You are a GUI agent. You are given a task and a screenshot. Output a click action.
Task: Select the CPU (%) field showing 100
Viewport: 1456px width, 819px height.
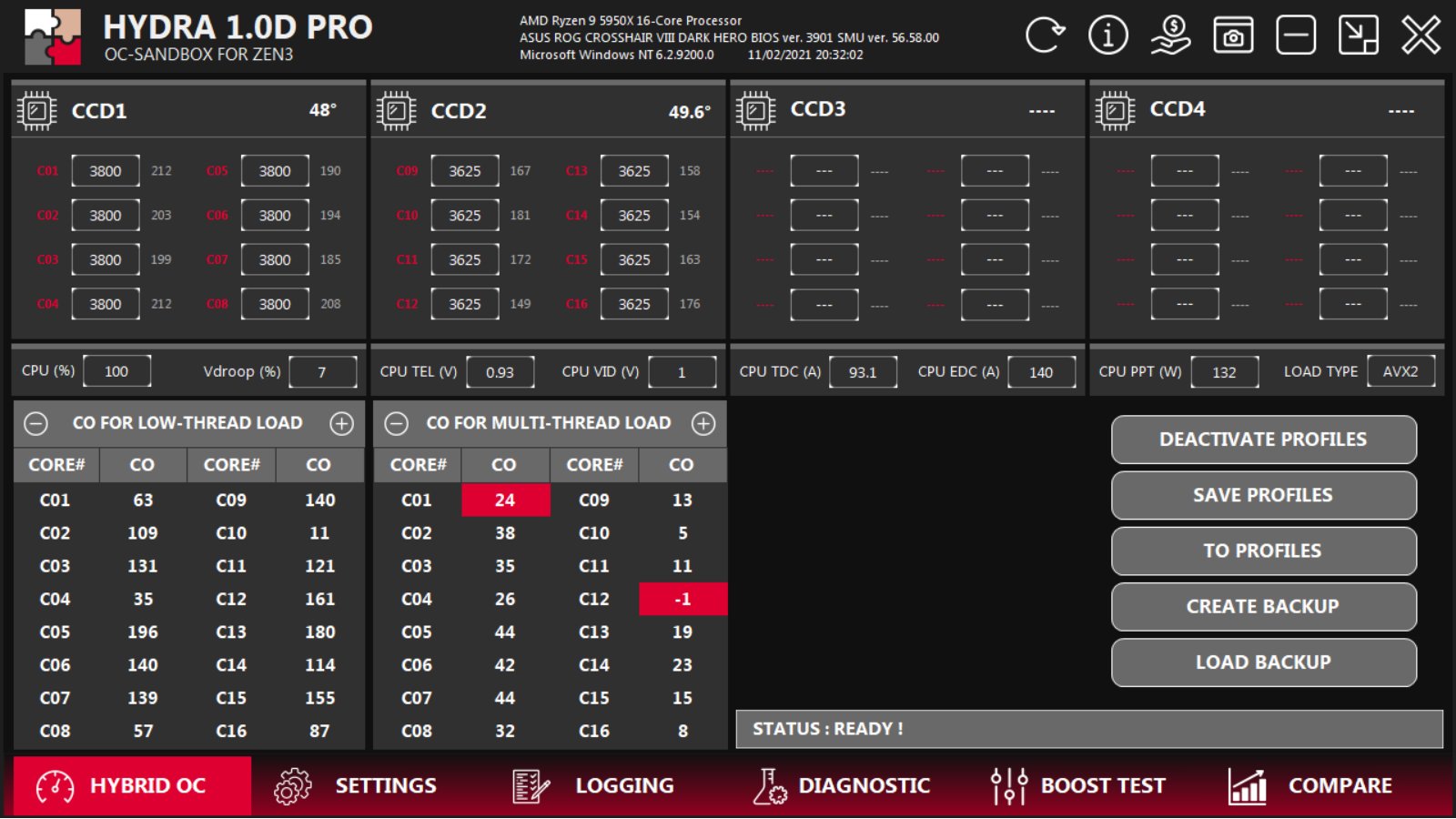[116, 371]
